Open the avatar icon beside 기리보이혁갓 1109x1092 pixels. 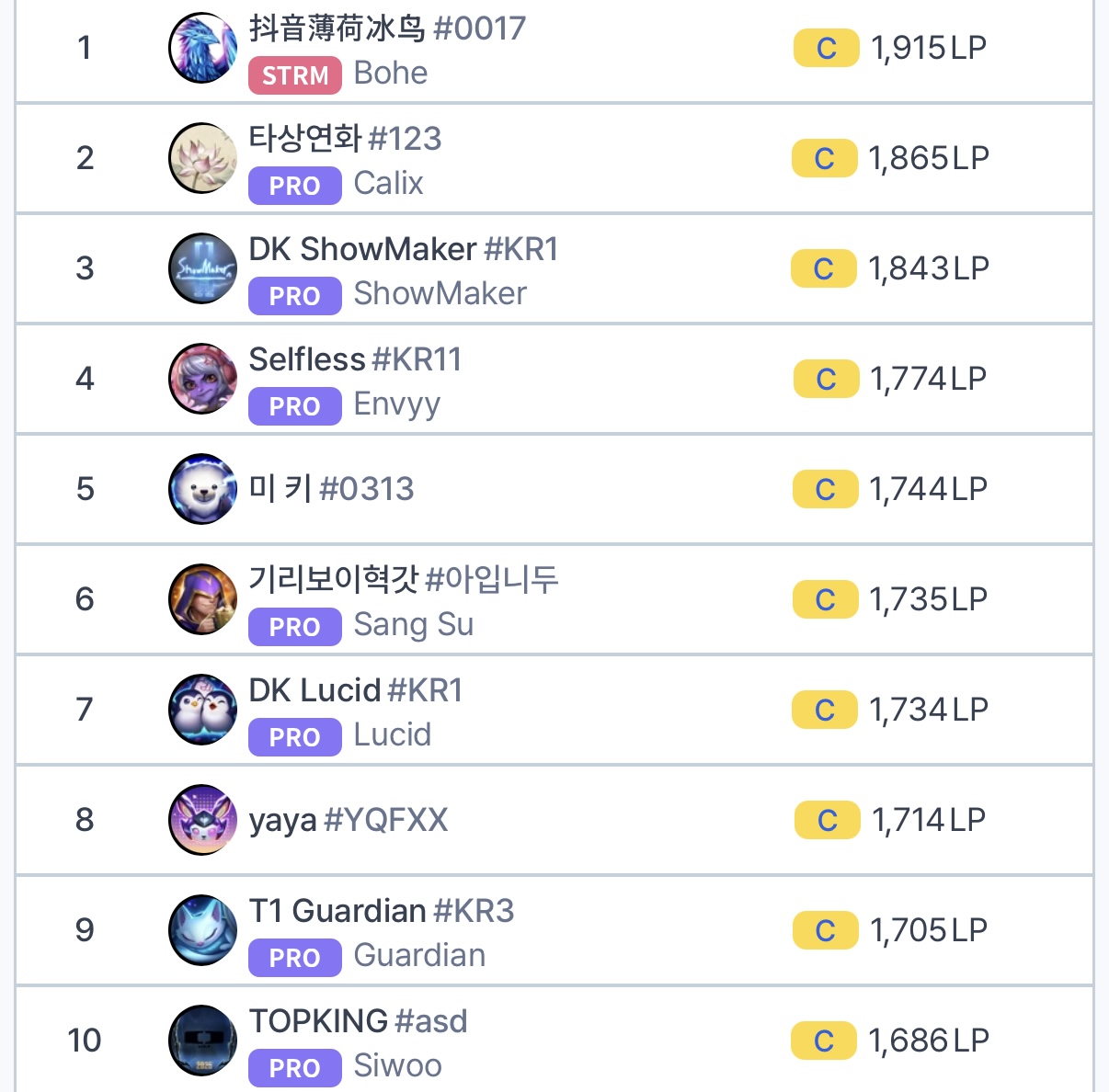(203, 599)
